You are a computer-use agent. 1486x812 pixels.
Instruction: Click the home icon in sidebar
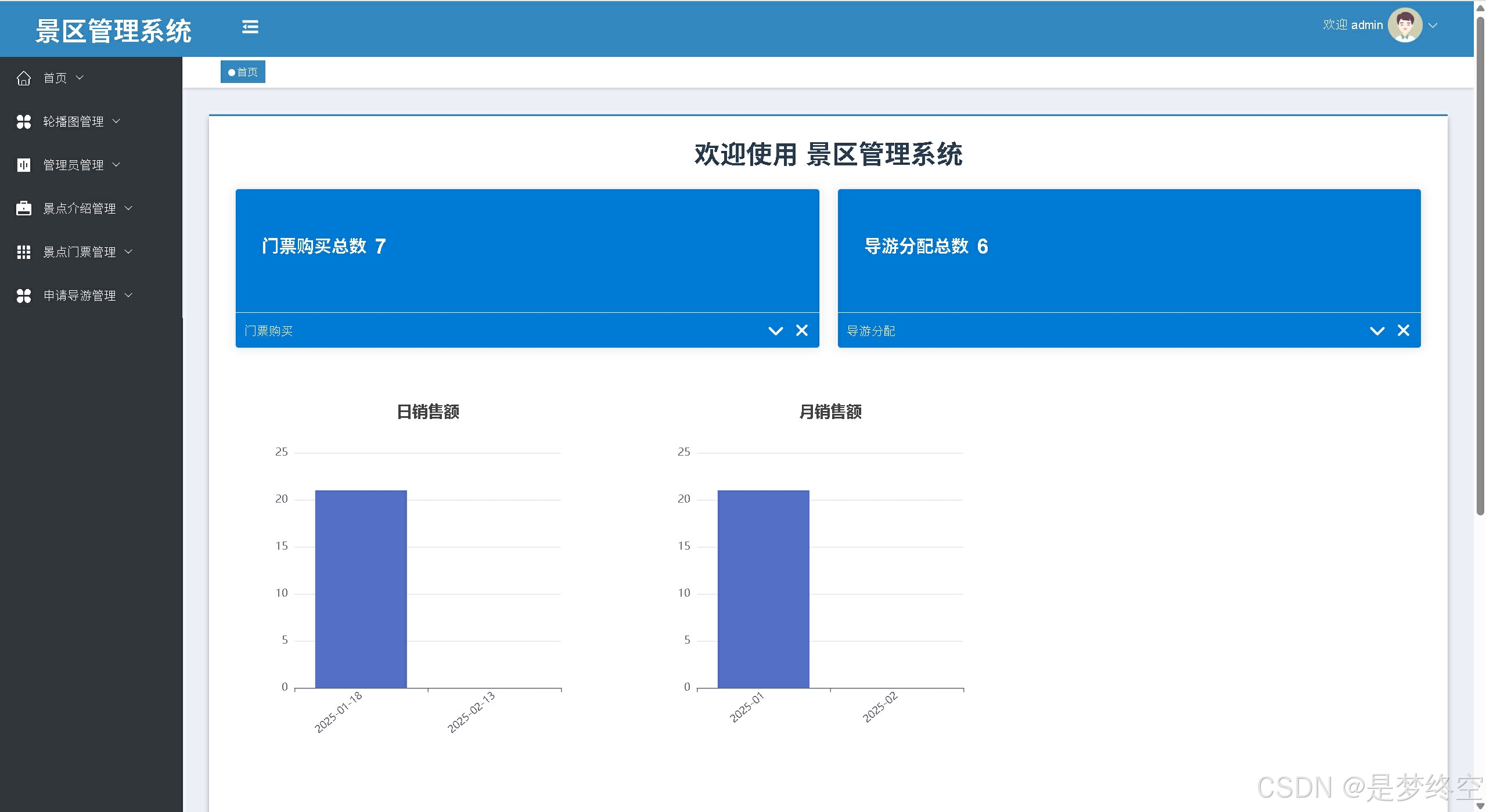click(24, 78)
